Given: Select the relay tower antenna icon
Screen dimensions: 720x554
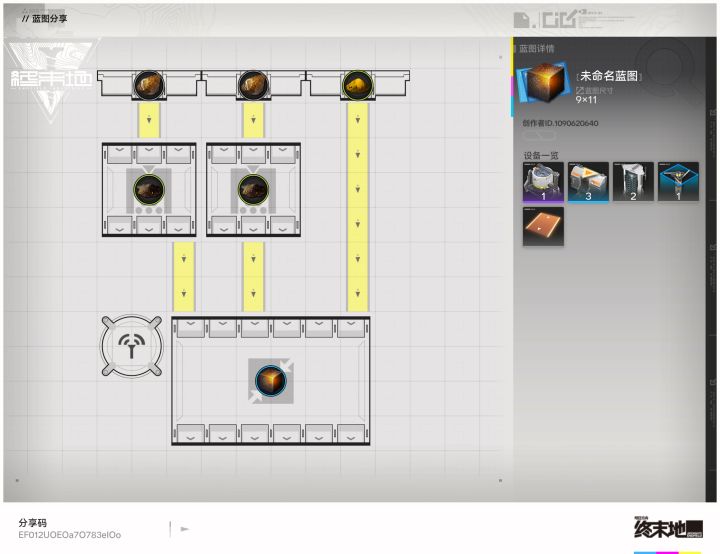Looking at the screenshot, I should (132, 346).
